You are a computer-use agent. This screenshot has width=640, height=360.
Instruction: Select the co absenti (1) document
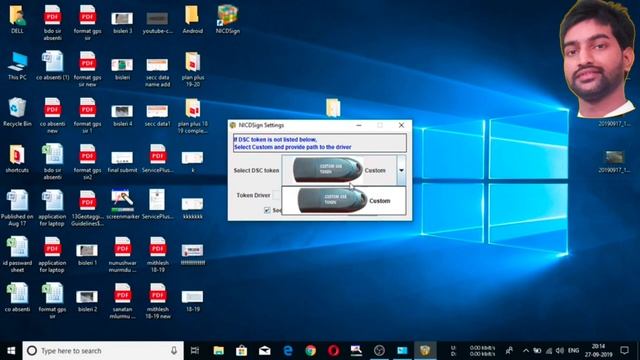(x=52, y=66)
